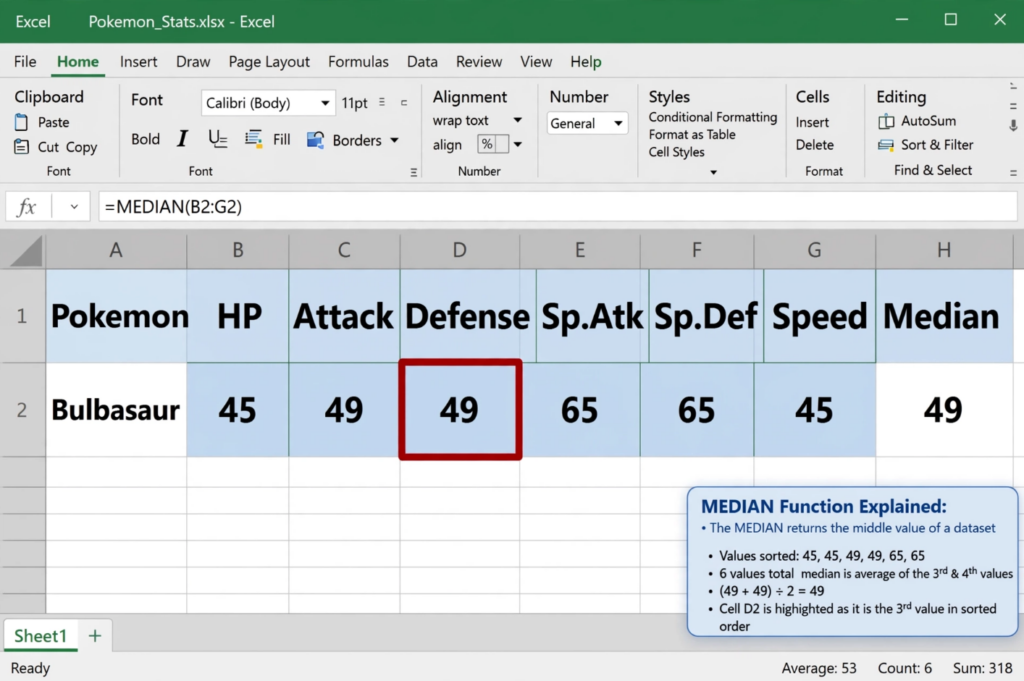The height and width of the screenshot is (681, 1024).
Task: Expand the Styles group arrow
Action: [713, 172]
